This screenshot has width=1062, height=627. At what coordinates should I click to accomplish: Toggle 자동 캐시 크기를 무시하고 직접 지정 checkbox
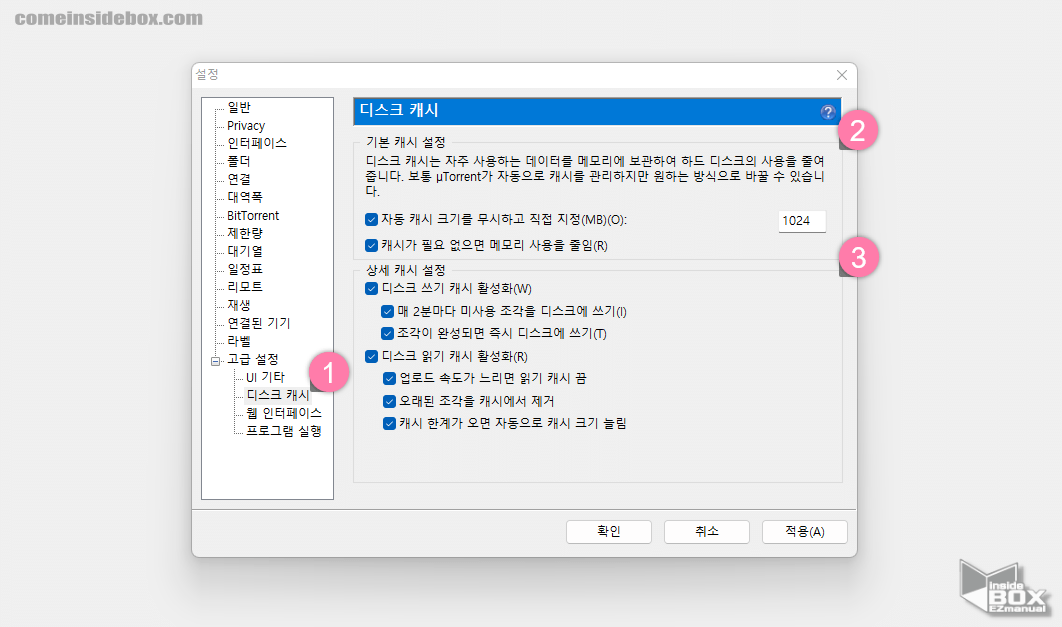click(371, 219)
